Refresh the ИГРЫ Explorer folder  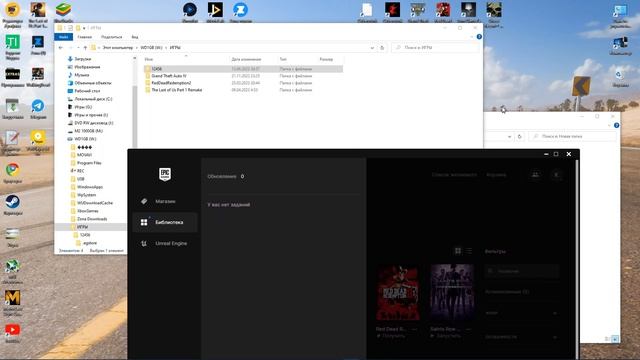(382, 48)
